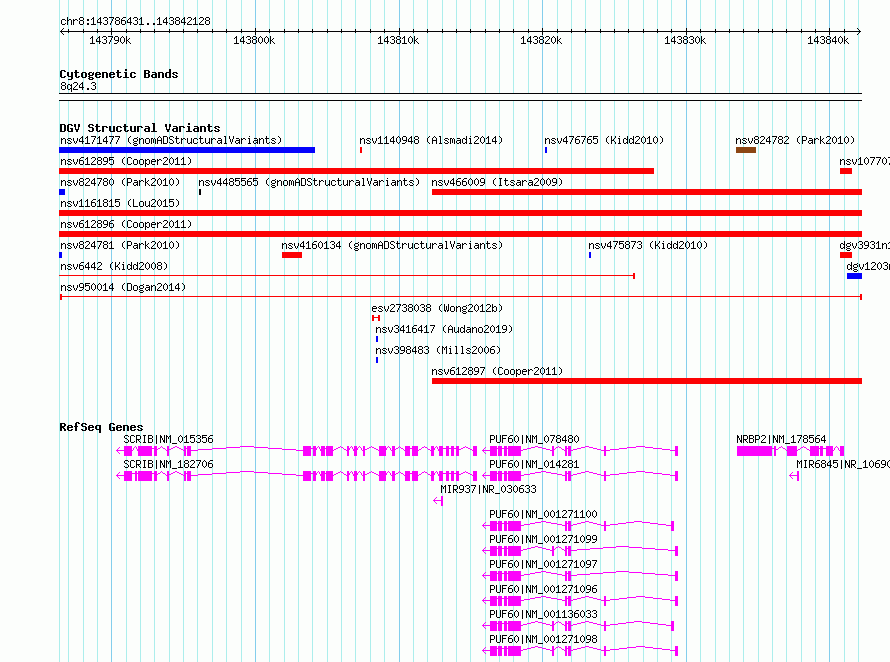
Task: Select the nsv612895 (Cooper2011) red bar
Action: (356, 171)
